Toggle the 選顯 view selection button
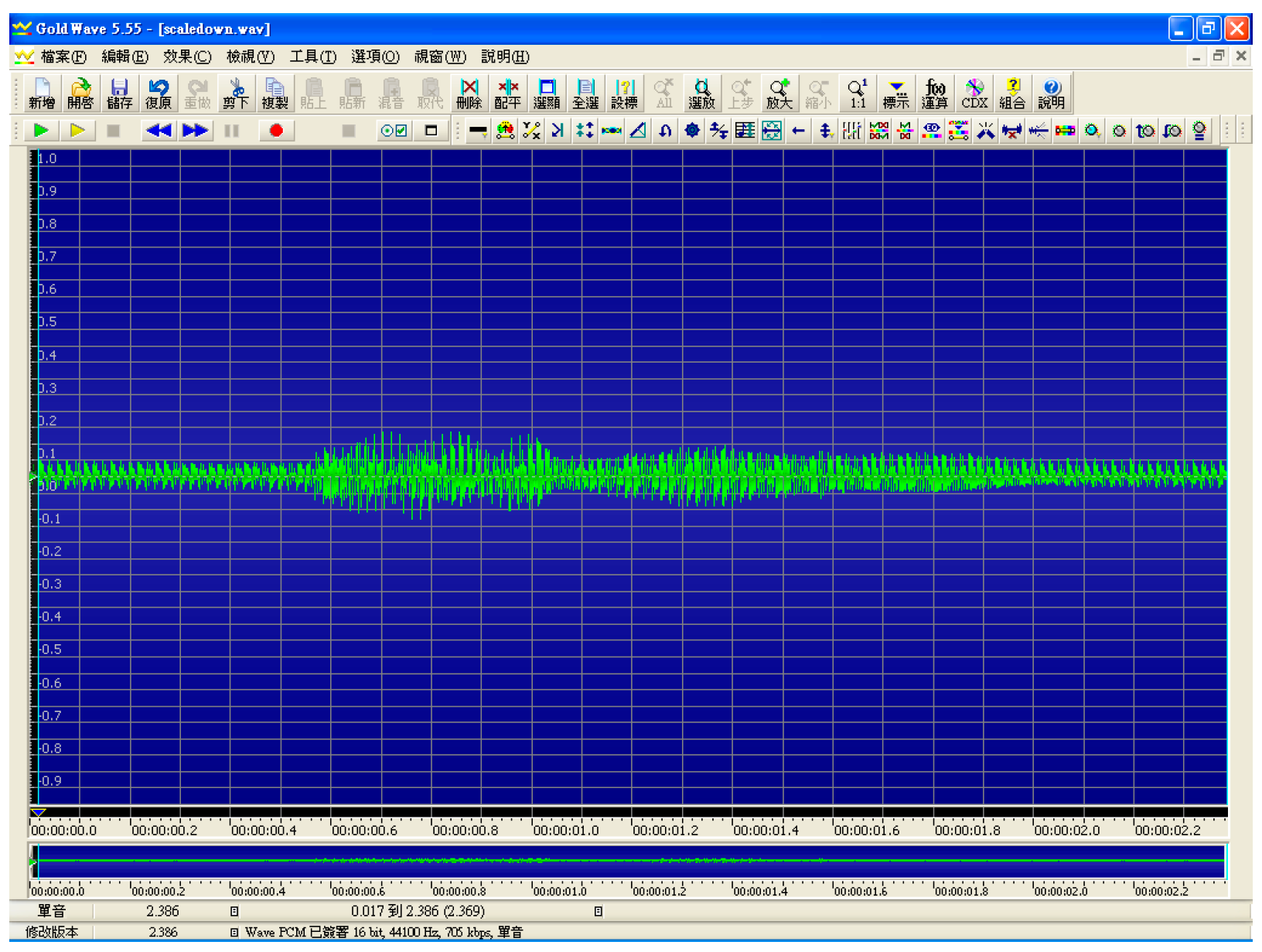This screenshot has width=1262, height=952. click(546, 94)
